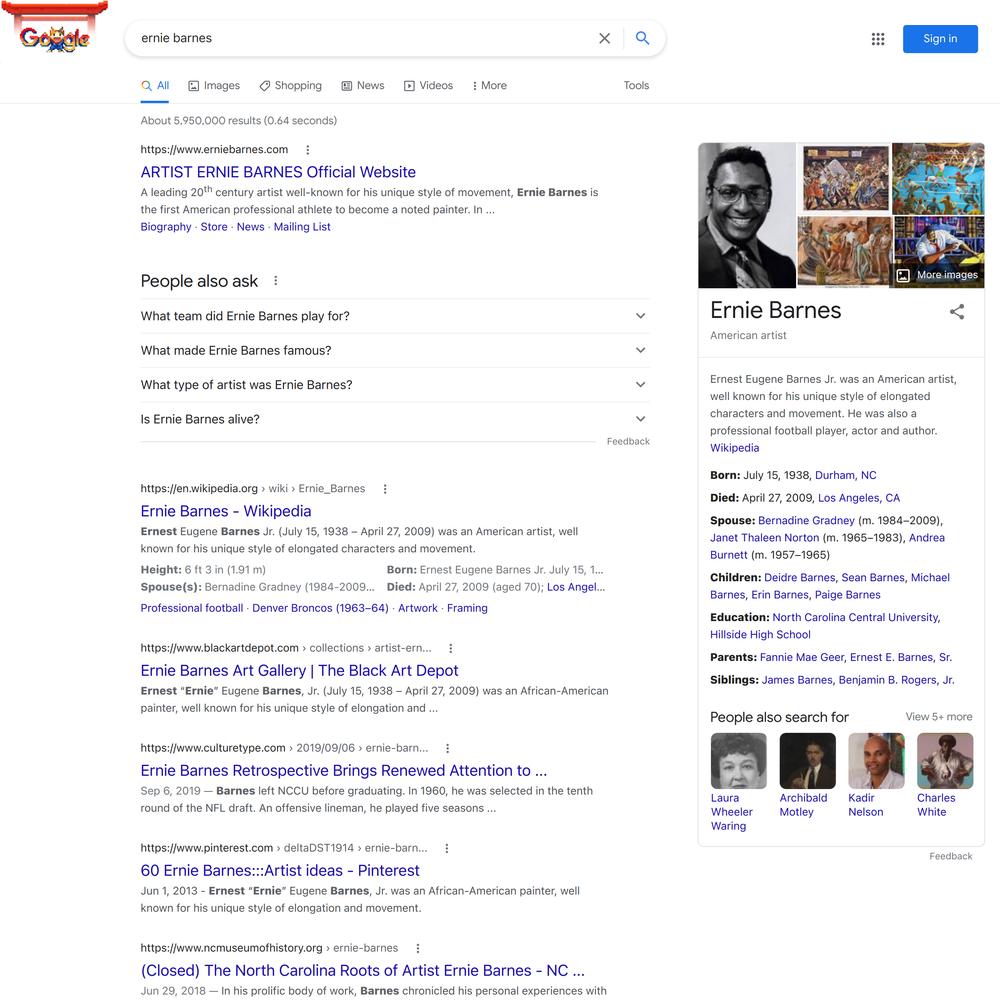
Task: Open the Denver Broncos (1963–64) sitelink
Action: [320, 608]
